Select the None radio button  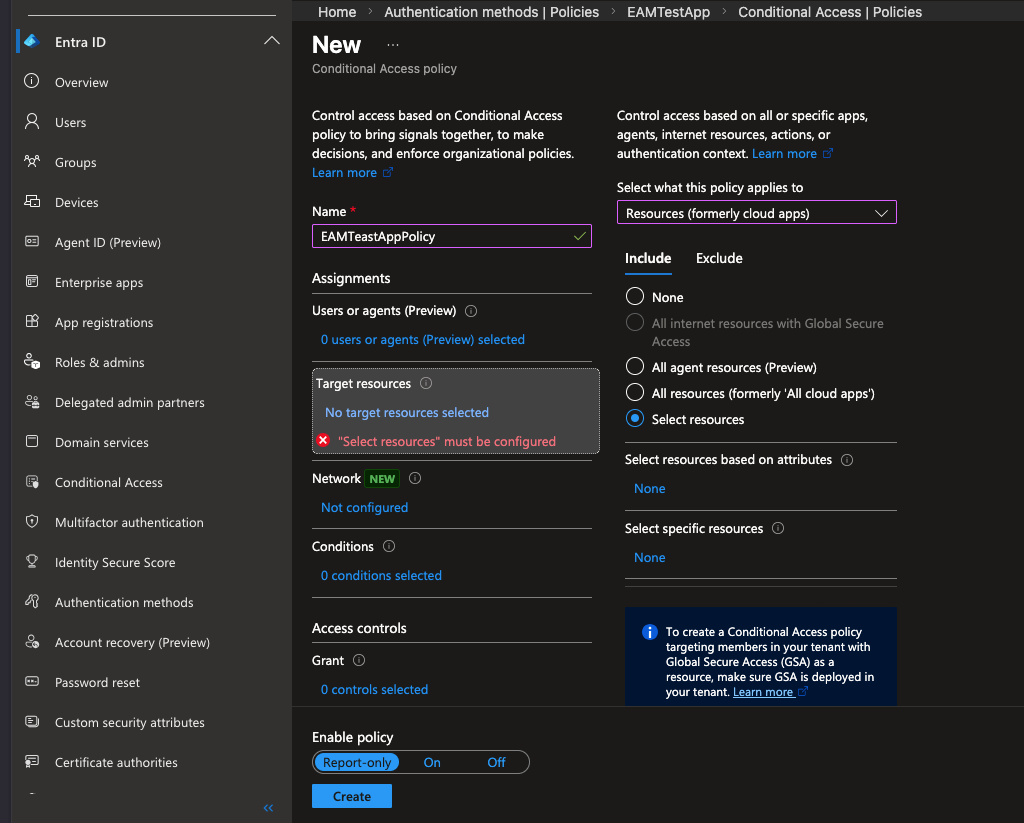coord(635,297)
